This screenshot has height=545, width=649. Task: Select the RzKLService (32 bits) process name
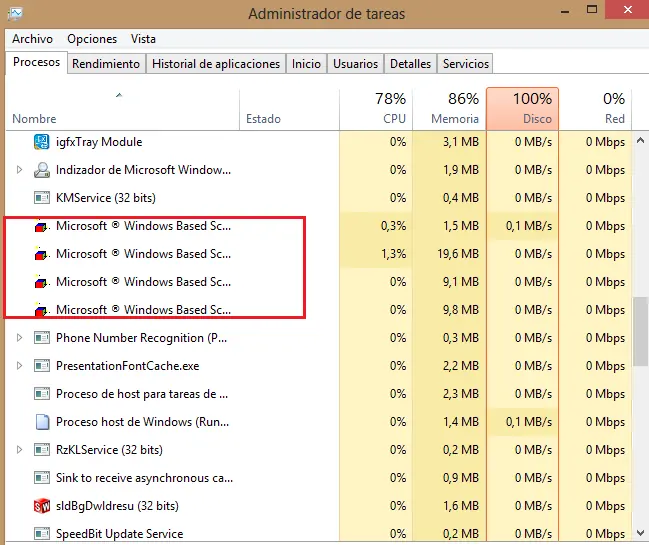pyautogui.click(x=109, y=450)
